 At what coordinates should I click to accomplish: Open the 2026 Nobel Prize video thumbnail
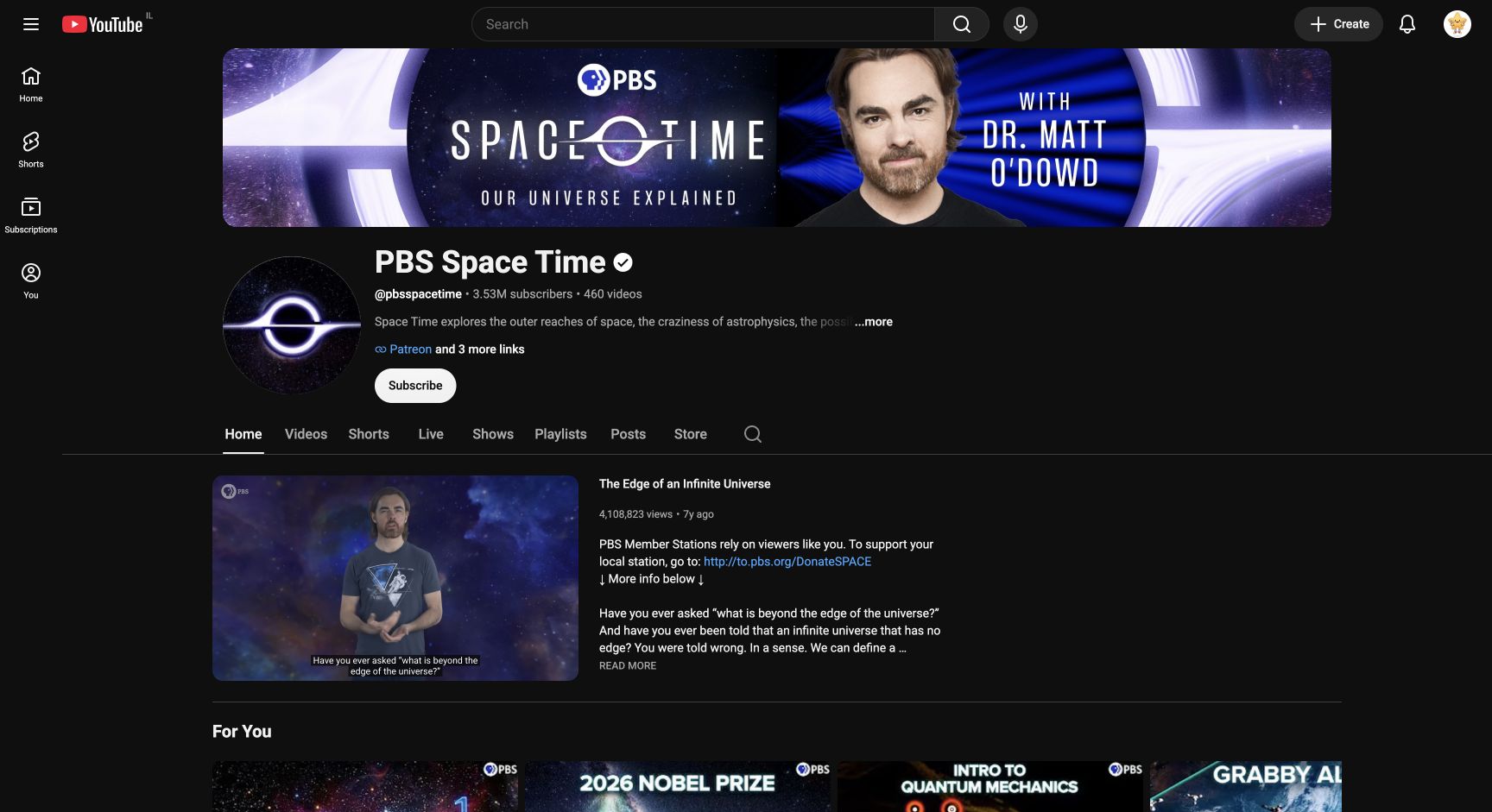pos(678,786)
